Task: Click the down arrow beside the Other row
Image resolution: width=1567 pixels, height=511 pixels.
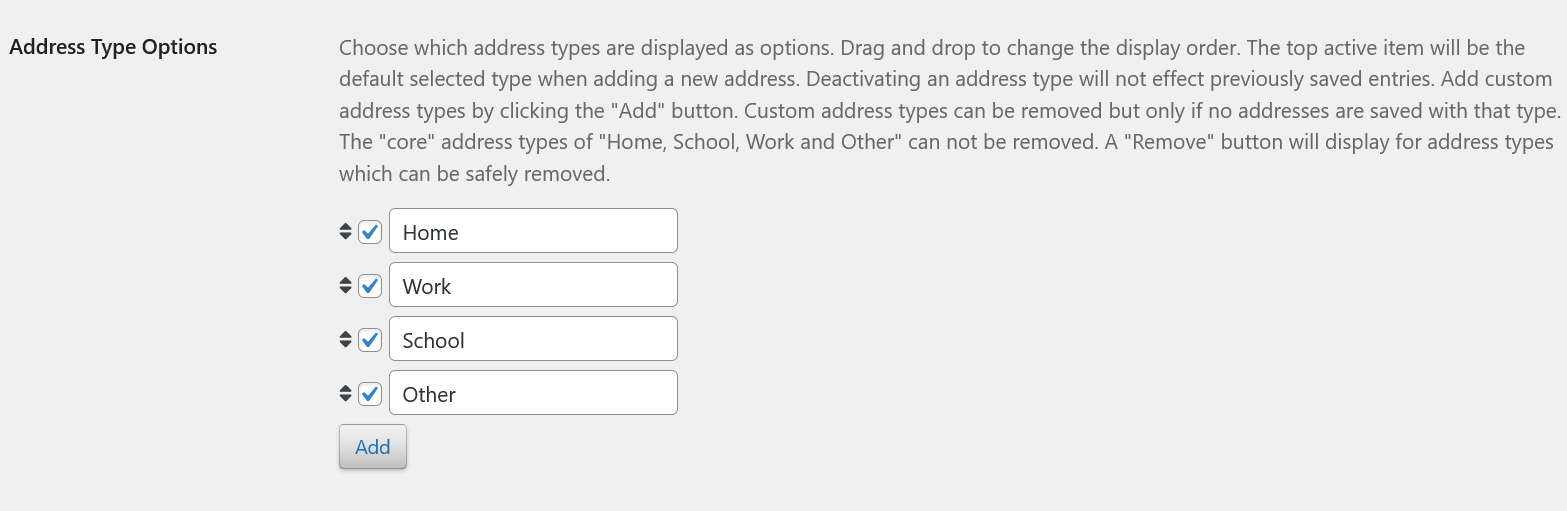Action: [x=345, y=399]
